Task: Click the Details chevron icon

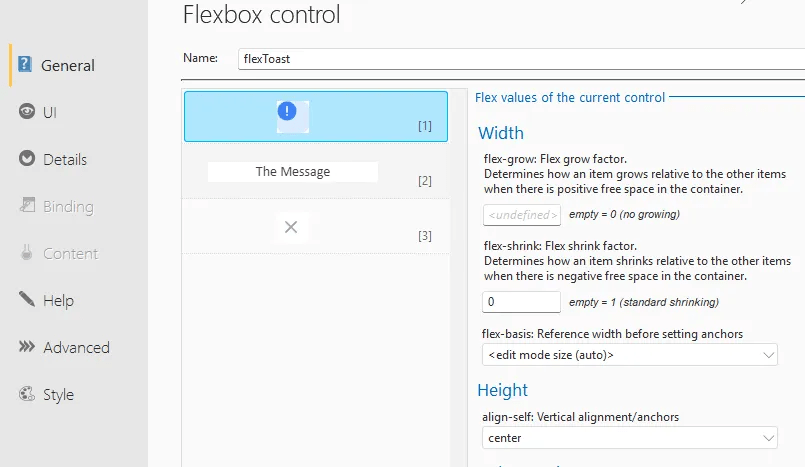Action: point(27,159)
